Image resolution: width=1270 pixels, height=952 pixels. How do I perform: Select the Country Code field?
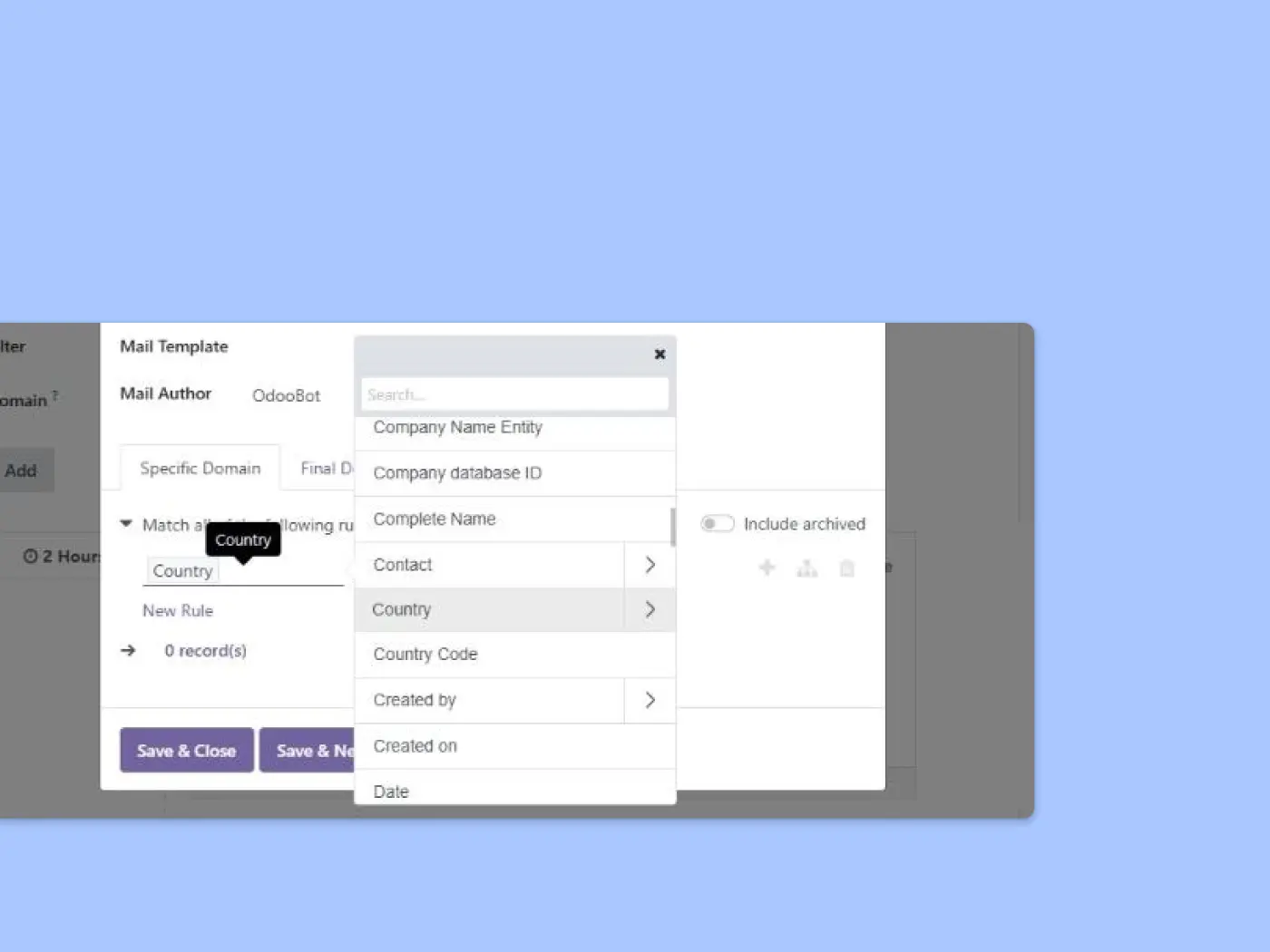[x=425, y=655]
